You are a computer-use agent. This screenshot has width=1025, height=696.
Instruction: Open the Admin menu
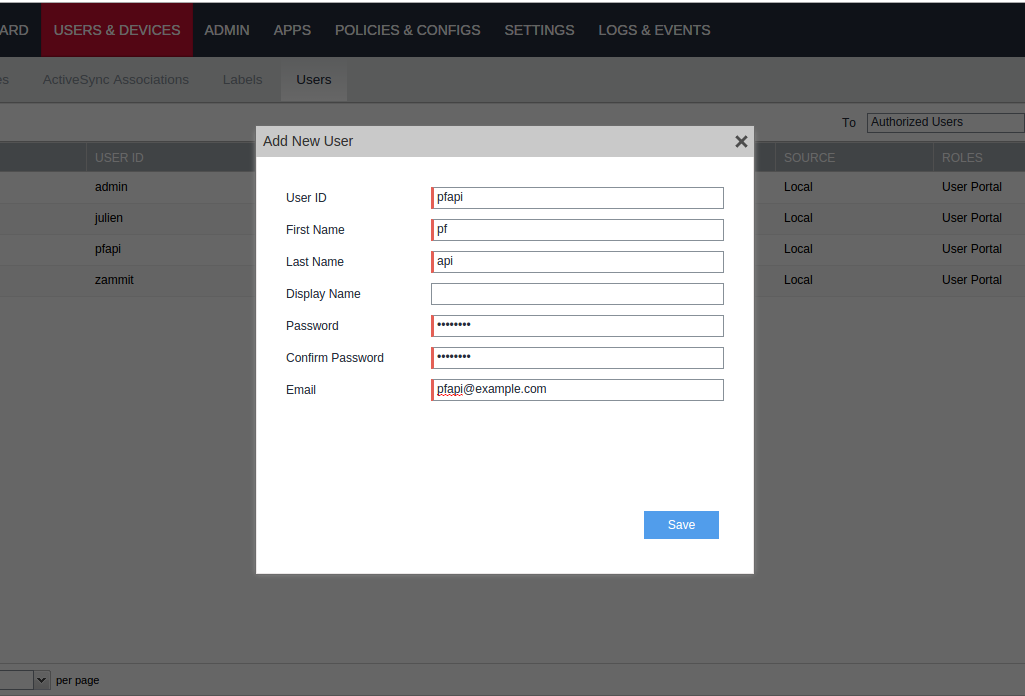click(227, 30)
